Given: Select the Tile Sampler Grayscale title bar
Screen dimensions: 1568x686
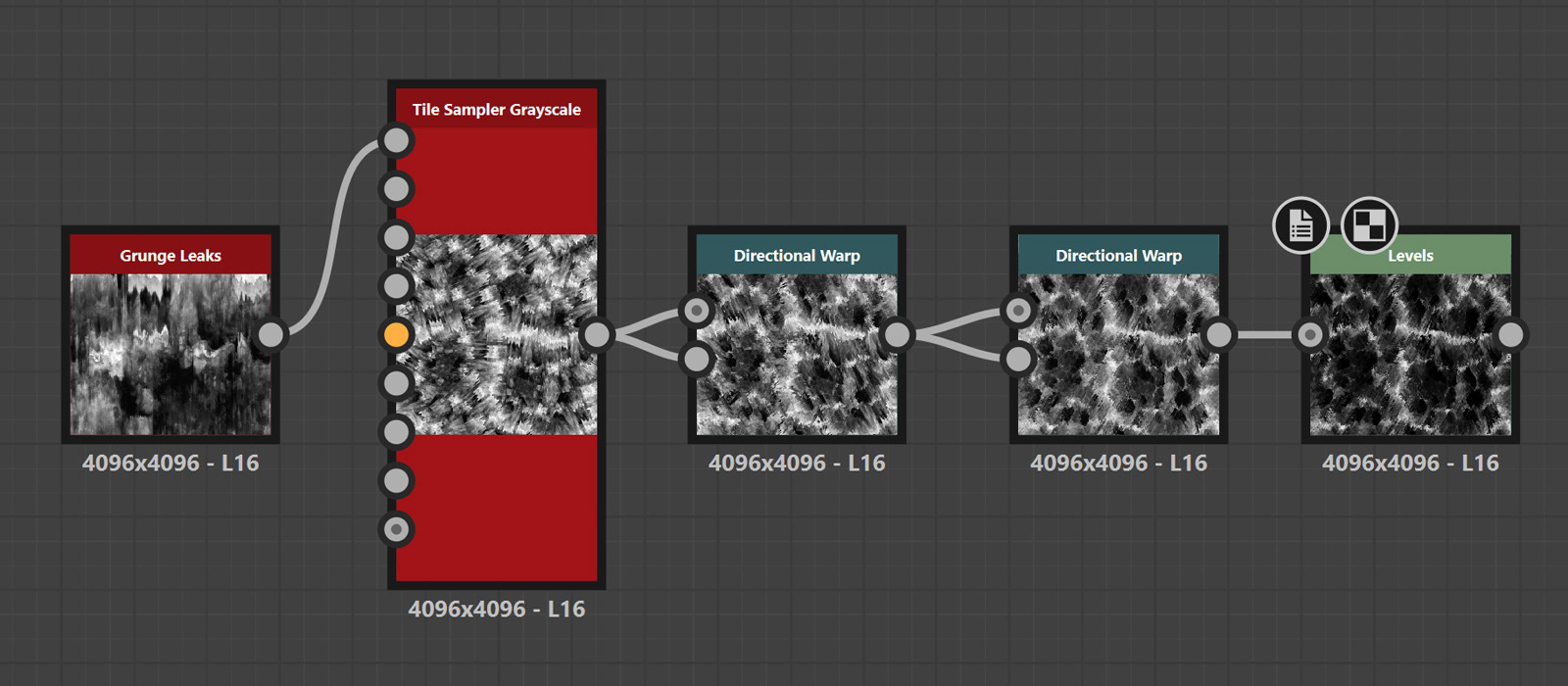Looking at the screenshot, I should [x=497, y=109].
